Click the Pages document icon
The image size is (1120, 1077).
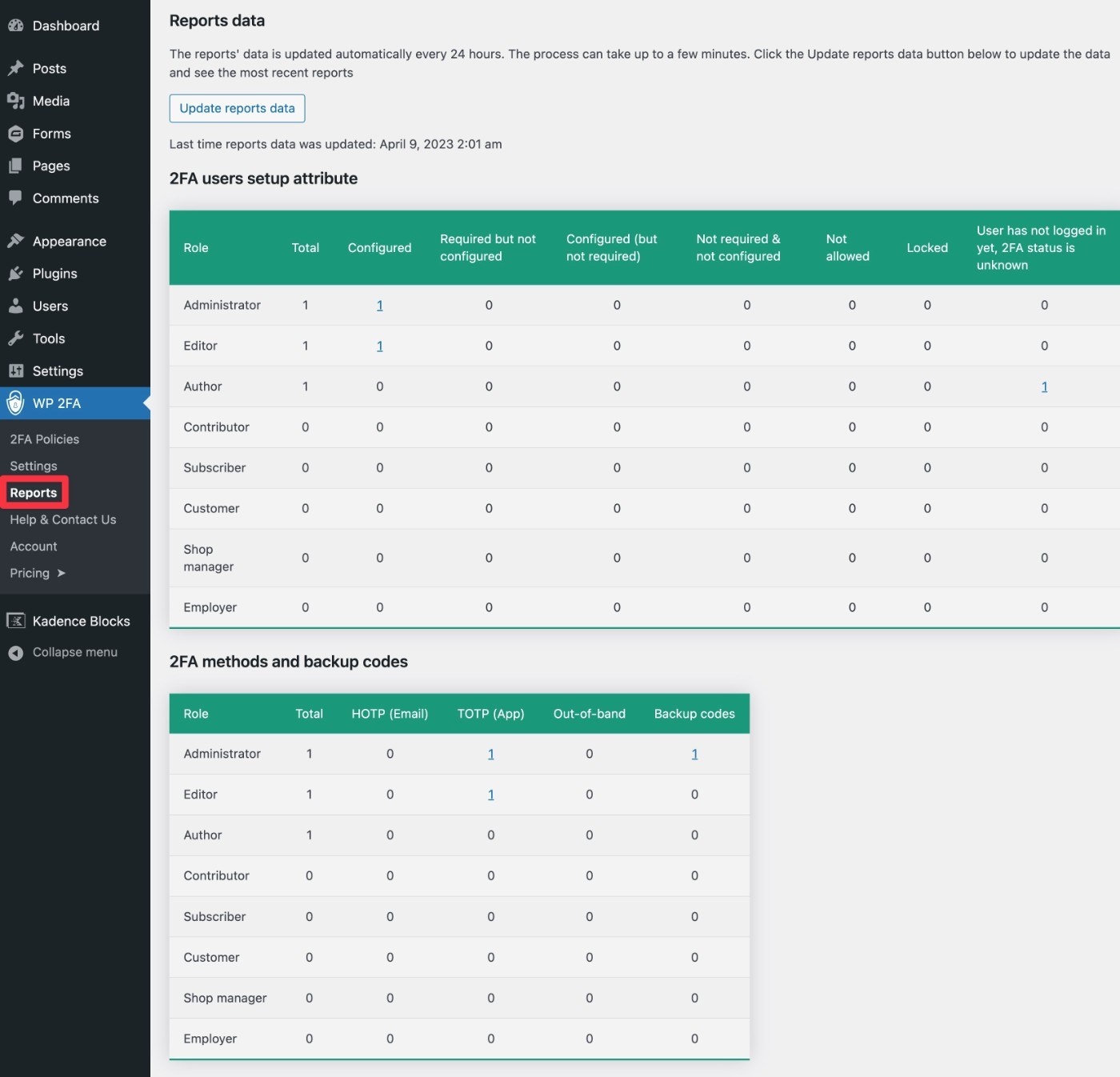click(x=15, y=166)
